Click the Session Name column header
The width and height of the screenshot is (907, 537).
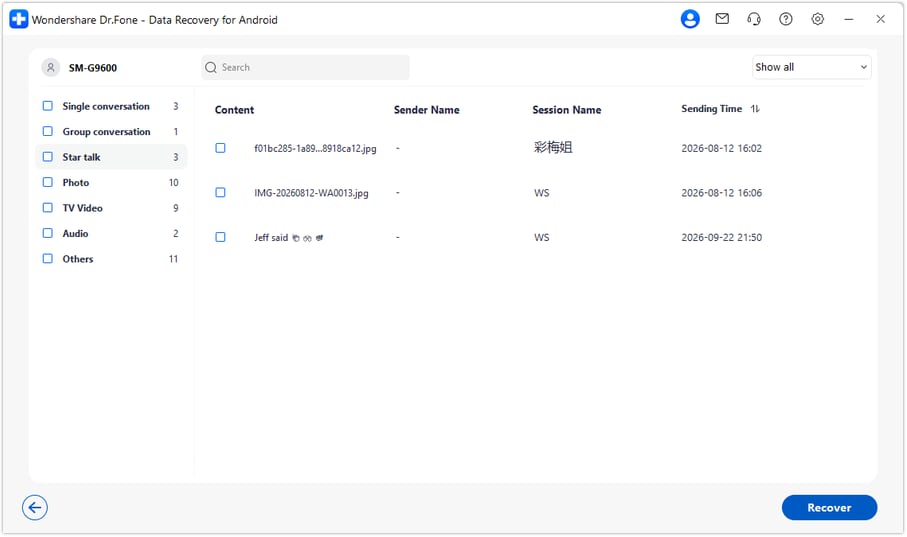[566, 110]
